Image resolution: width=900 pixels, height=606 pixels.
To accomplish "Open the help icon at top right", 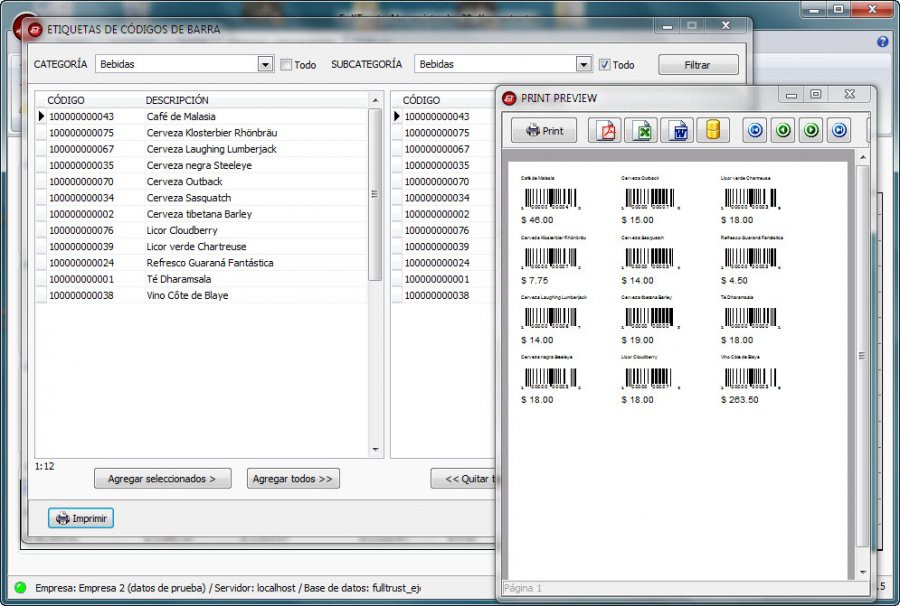I will [x=883, y=41].
